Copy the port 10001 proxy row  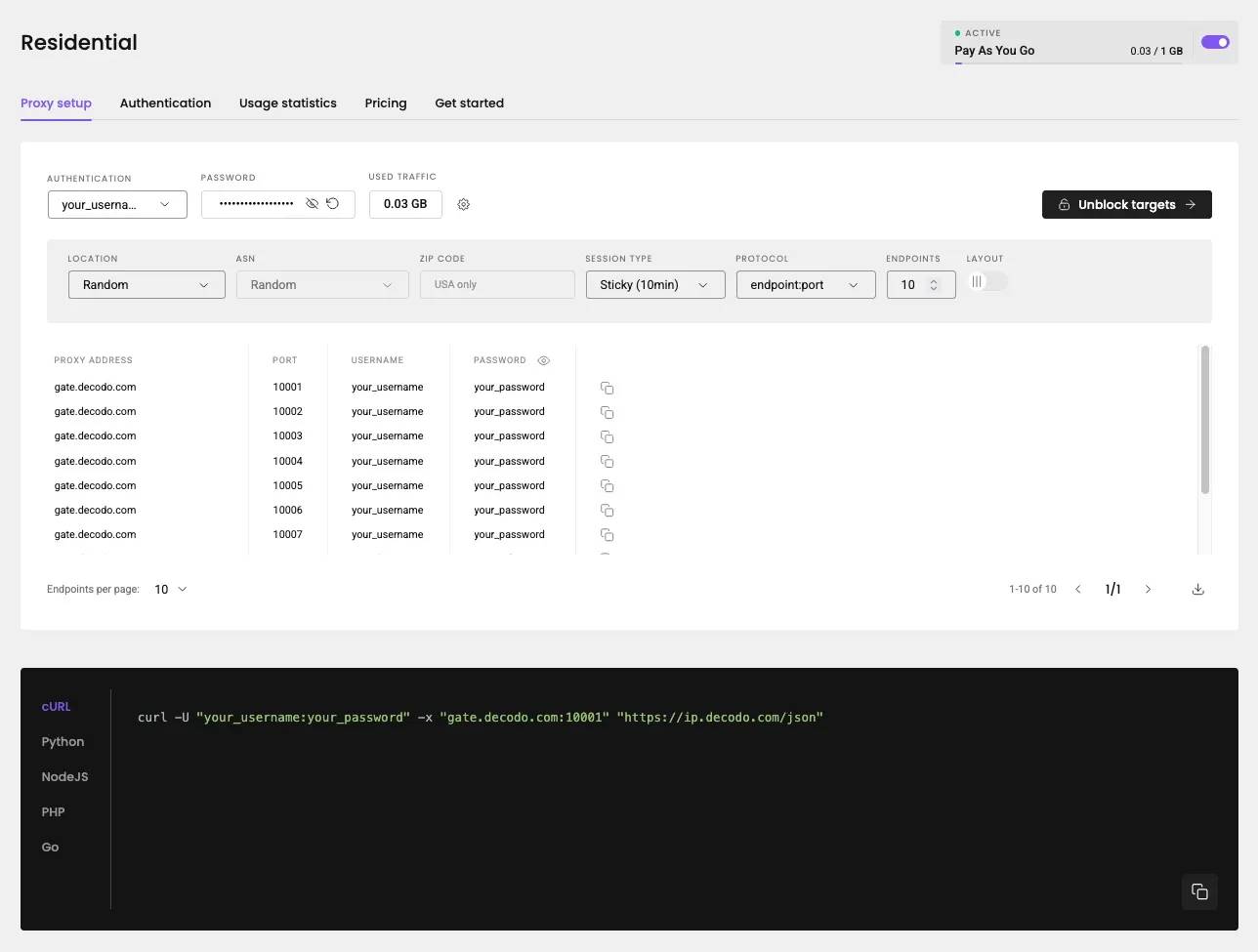point(607,389)
